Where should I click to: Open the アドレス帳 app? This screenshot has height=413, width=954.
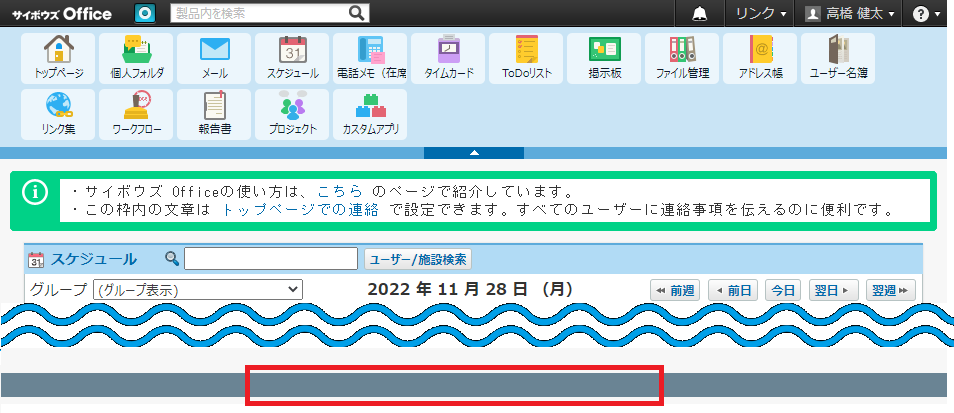point(760,58)
